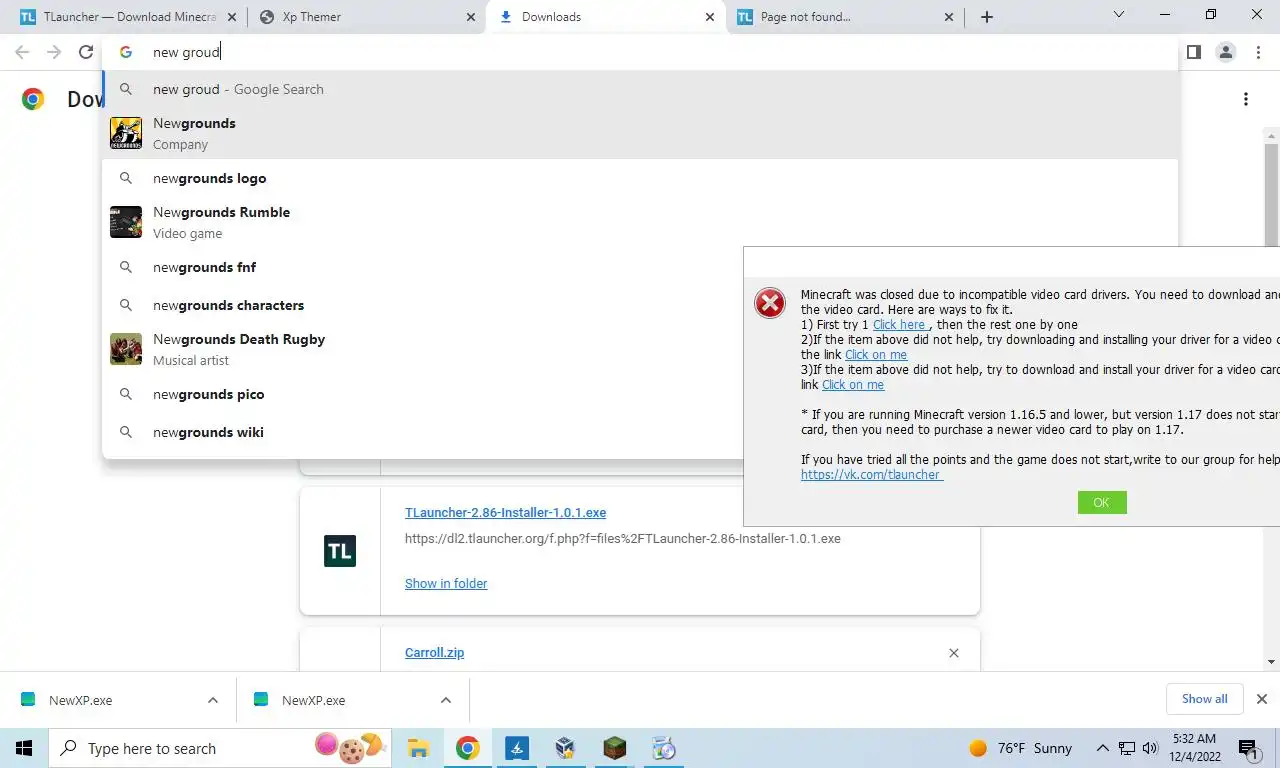This screenshot has width=1280, height=768.
Task: Click Newgrounds Death Rugby artist thumbnail
Action: pos(126,349)
